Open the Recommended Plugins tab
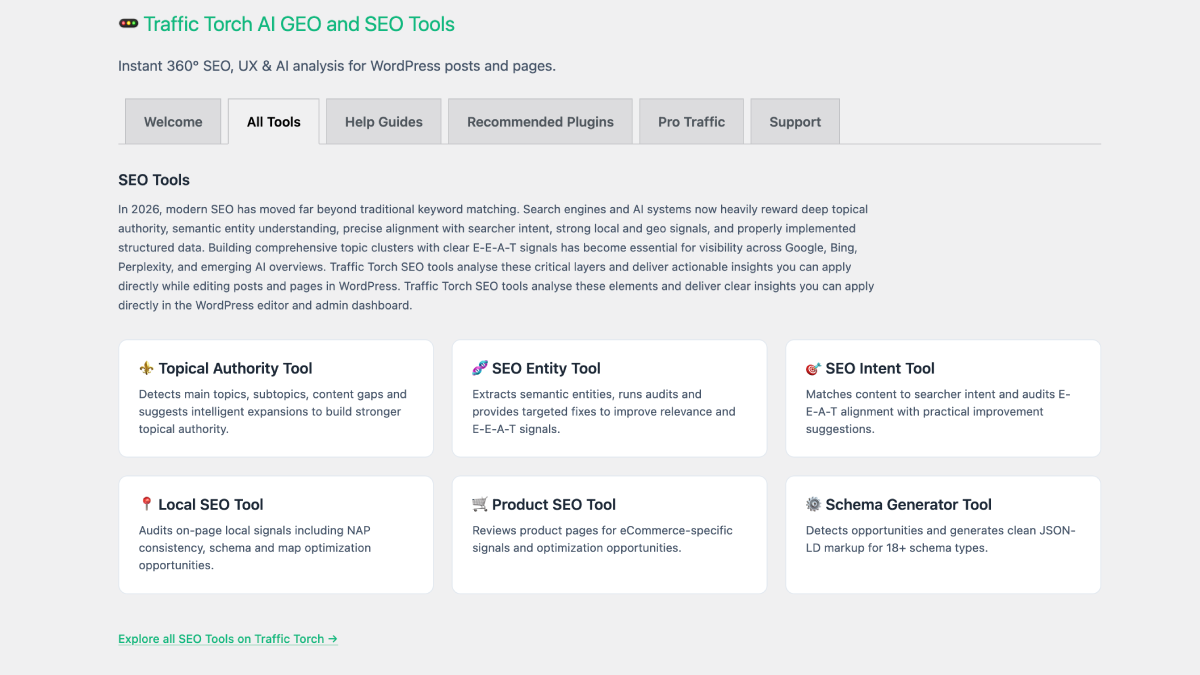Image resolution: width=1200 pixels, height=675 pixels. click(x=540, y=121)
